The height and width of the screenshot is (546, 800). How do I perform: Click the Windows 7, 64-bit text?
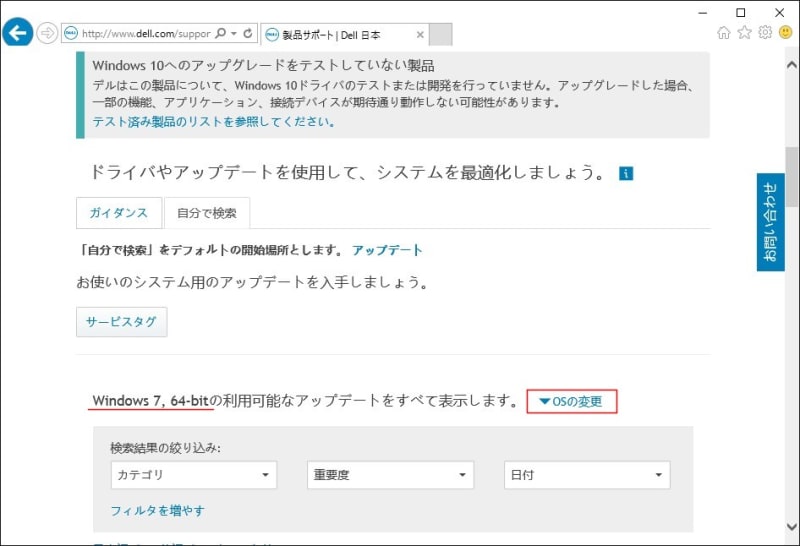coord(151,401)
